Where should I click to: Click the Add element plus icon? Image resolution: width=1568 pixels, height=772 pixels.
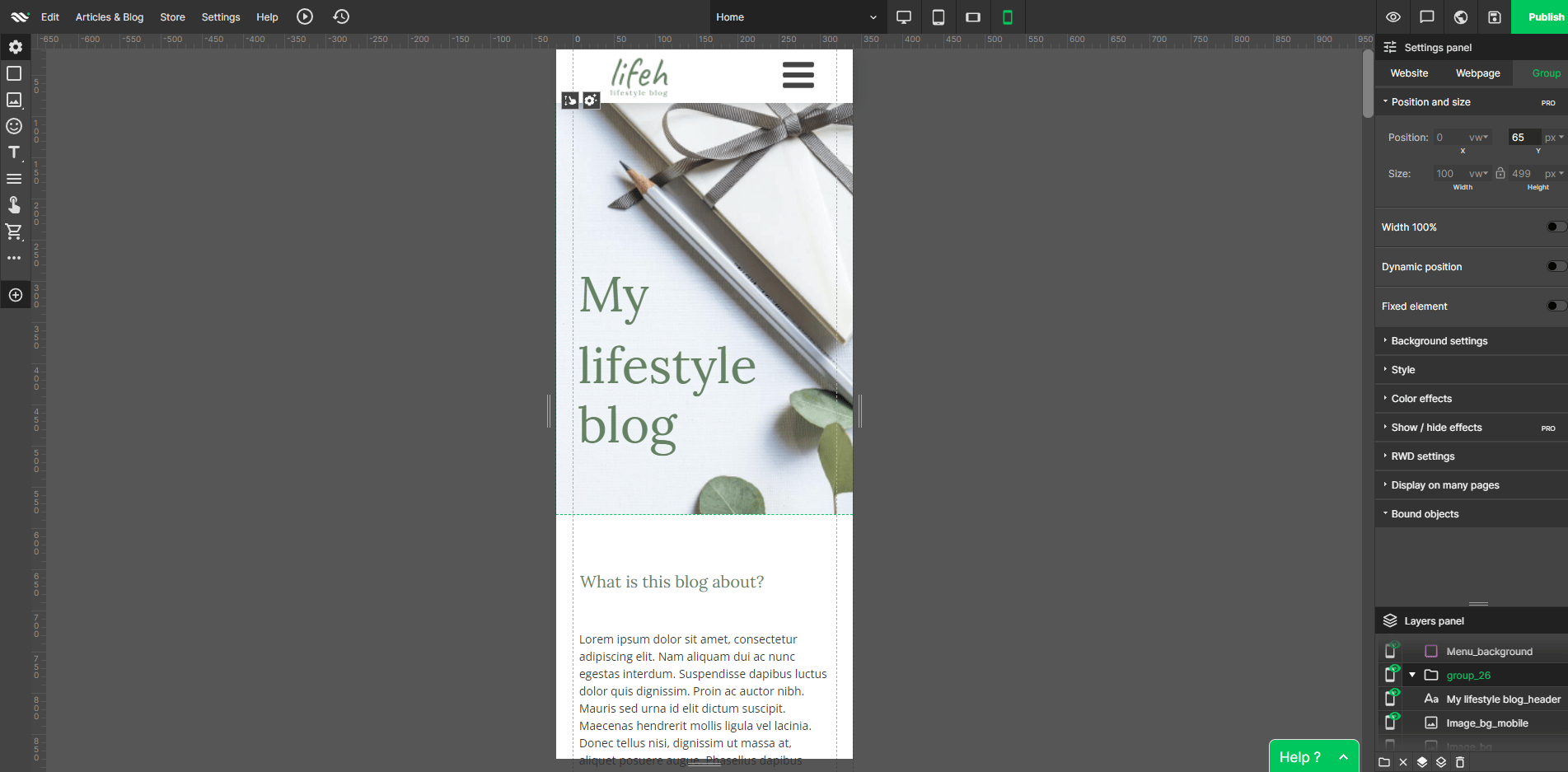(x=15, y=294)
